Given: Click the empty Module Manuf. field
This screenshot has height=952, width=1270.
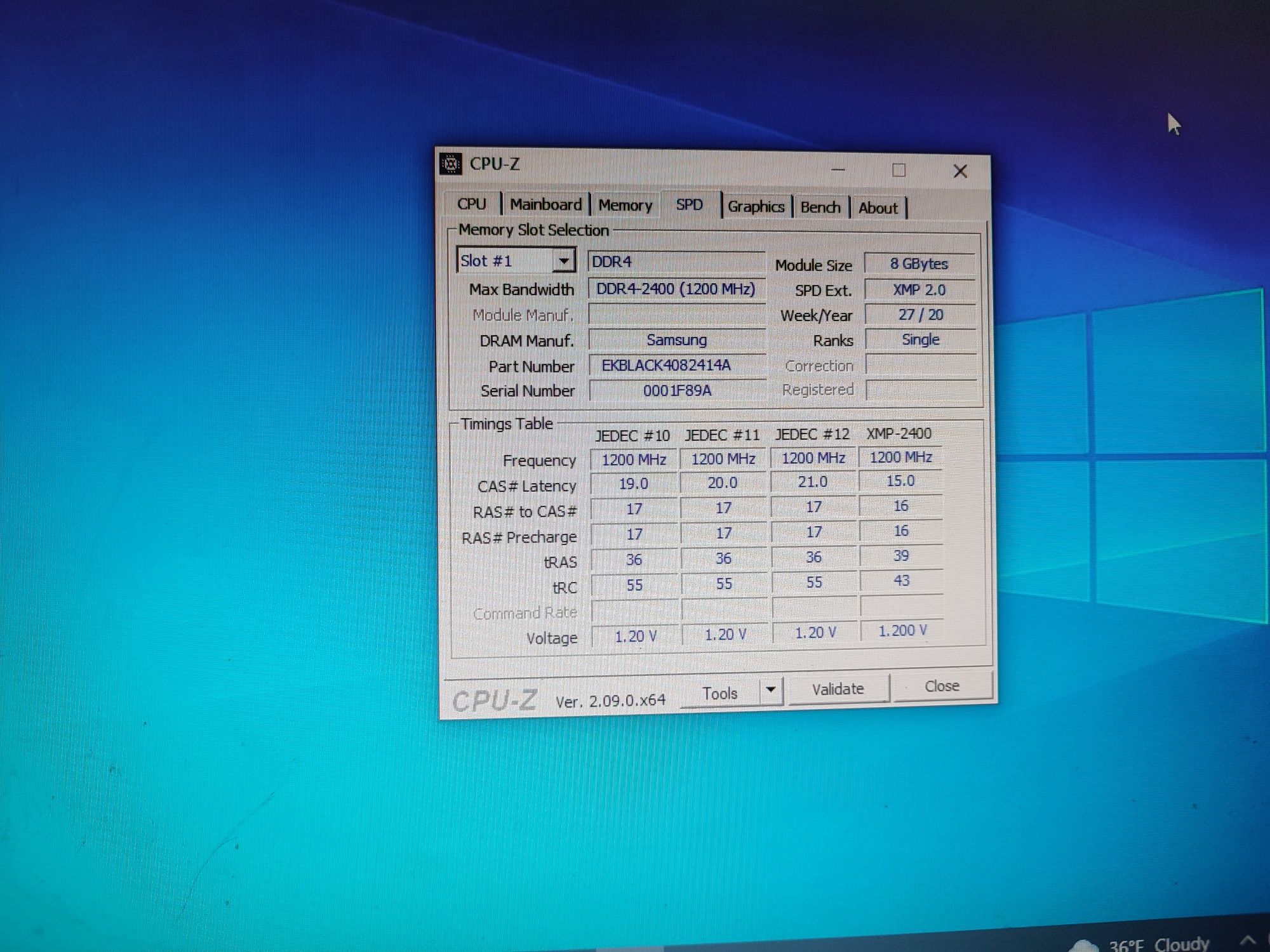Looking at the screenshot, I should [x=676, y=314].
